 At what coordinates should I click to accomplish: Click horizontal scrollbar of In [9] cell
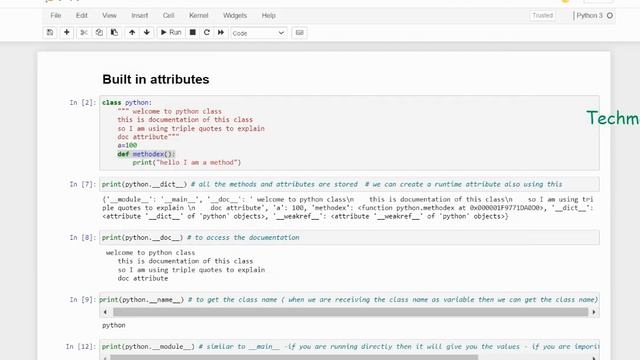click(350, 312)
